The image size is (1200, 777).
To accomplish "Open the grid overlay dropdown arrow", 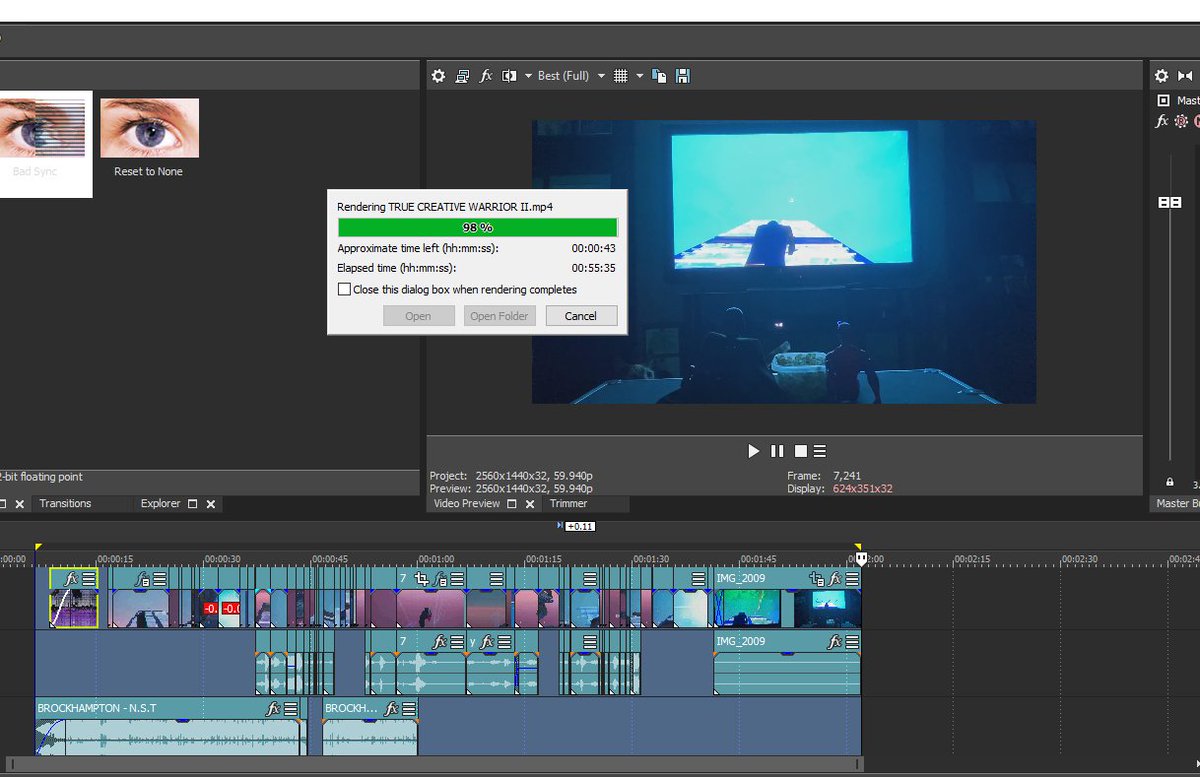I will pos(639,75).
